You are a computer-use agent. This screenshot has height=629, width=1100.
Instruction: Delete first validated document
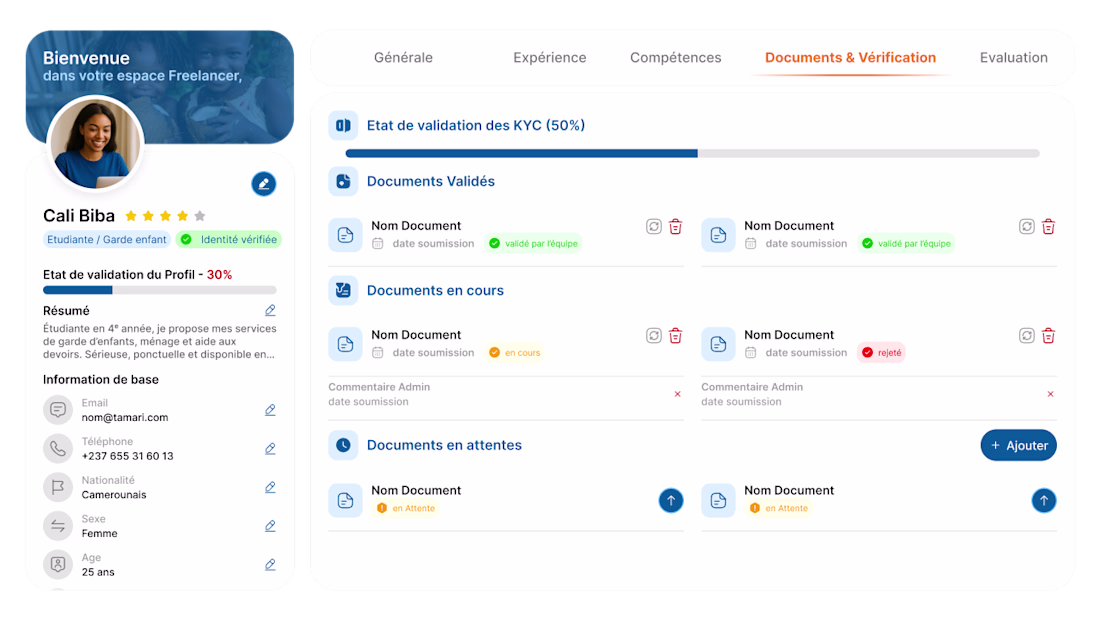[x=676, y=226]
